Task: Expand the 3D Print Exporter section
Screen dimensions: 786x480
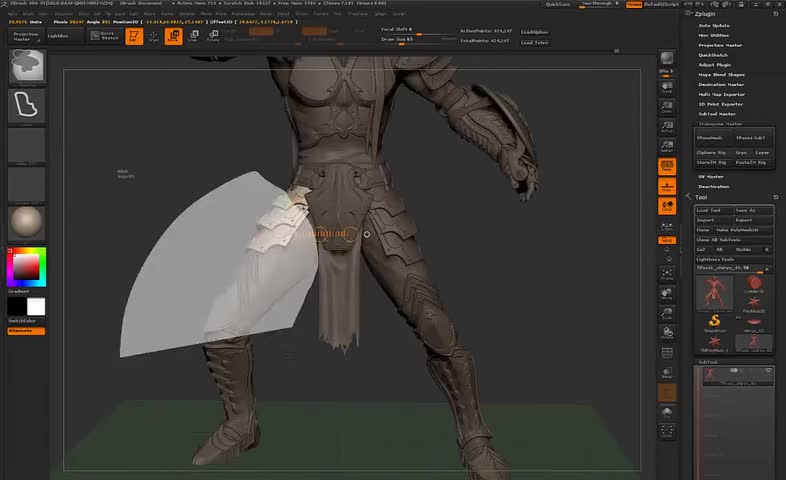Action: (x=721, y=104)
